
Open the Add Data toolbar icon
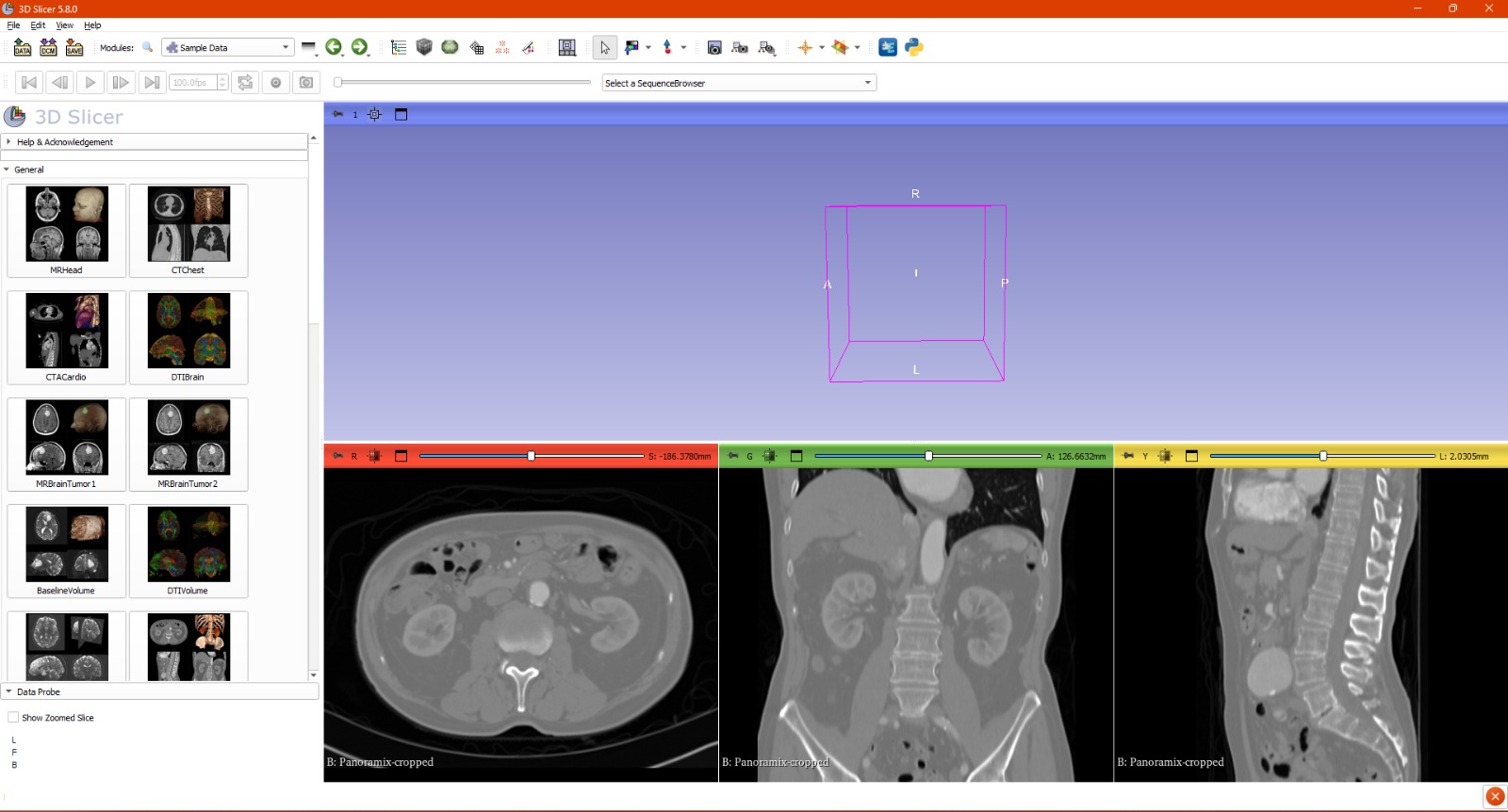pos(23,47)
